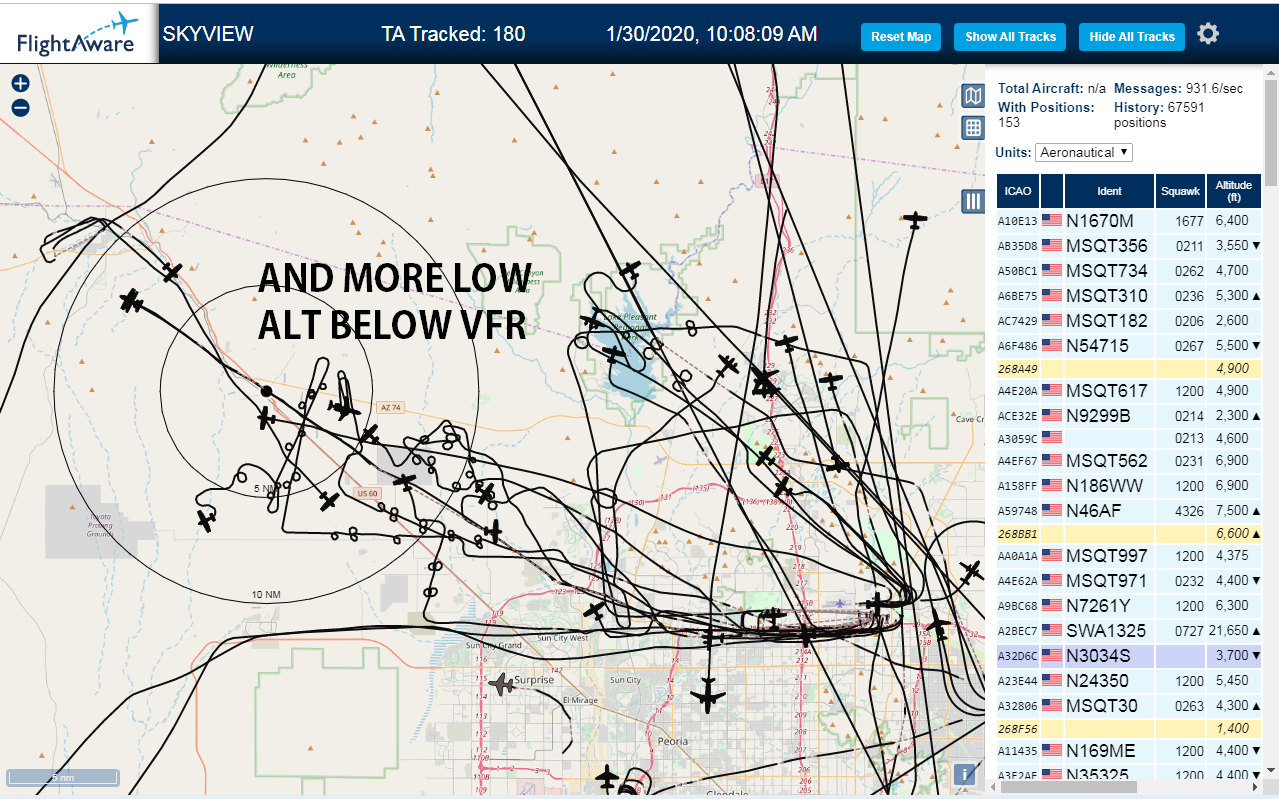This screenshot has width=1279, height=799.
Task: Click the date and time display
Action: 711,34
